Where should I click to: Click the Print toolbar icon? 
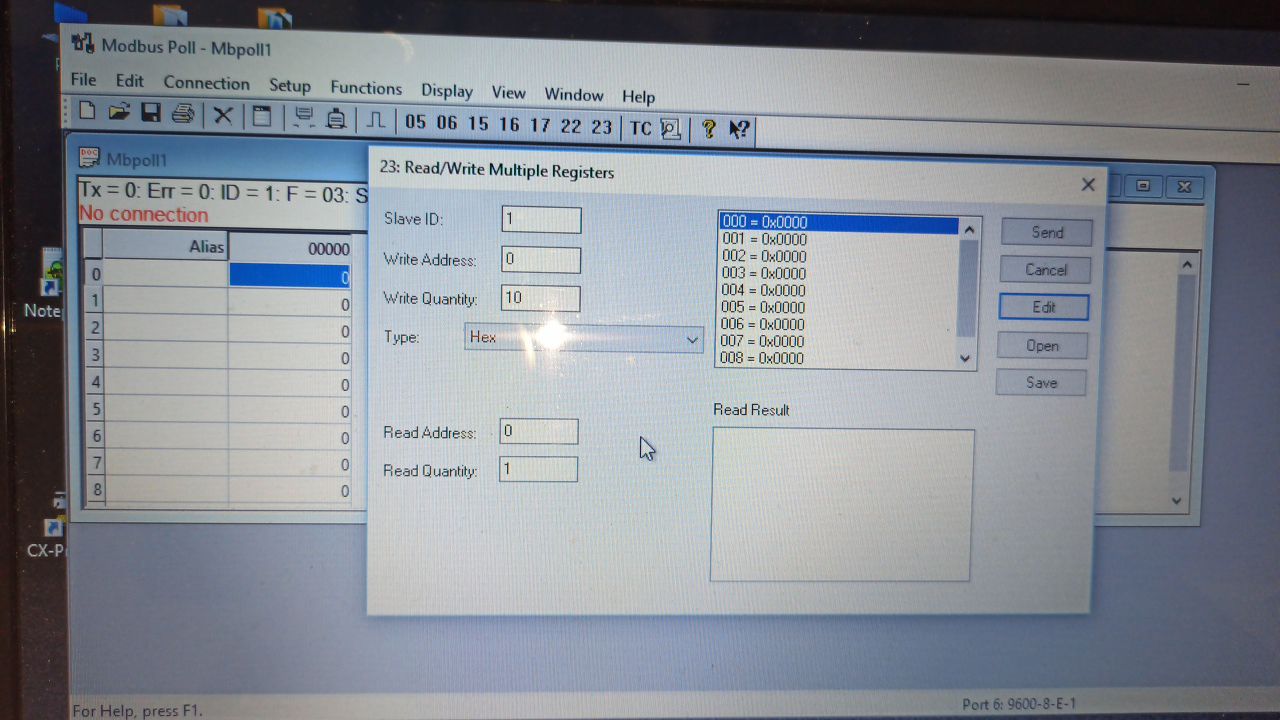pyautogui.click(x=182, y=113)
